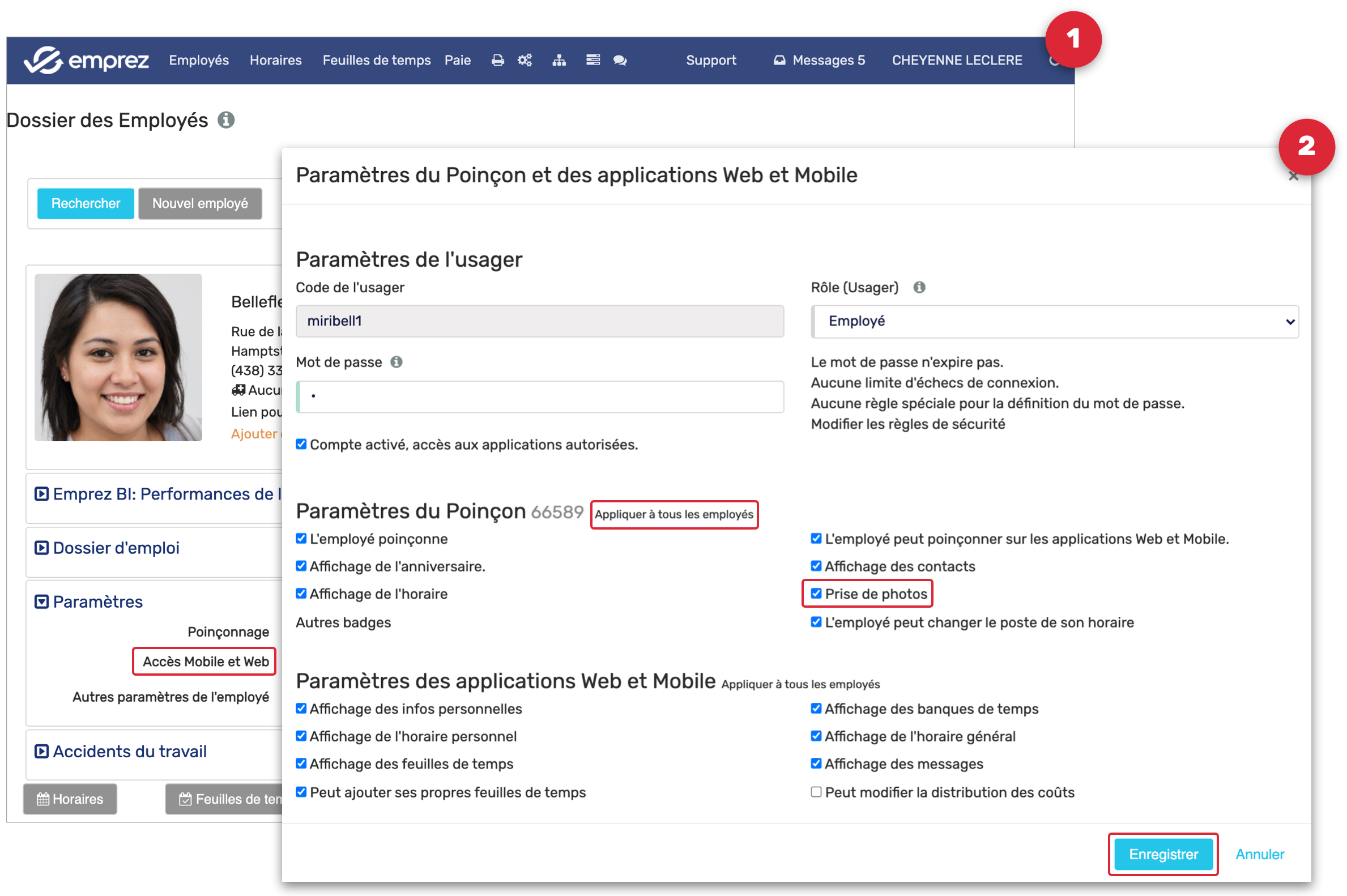Toggle Compte activé checkbox

[301, 445]
